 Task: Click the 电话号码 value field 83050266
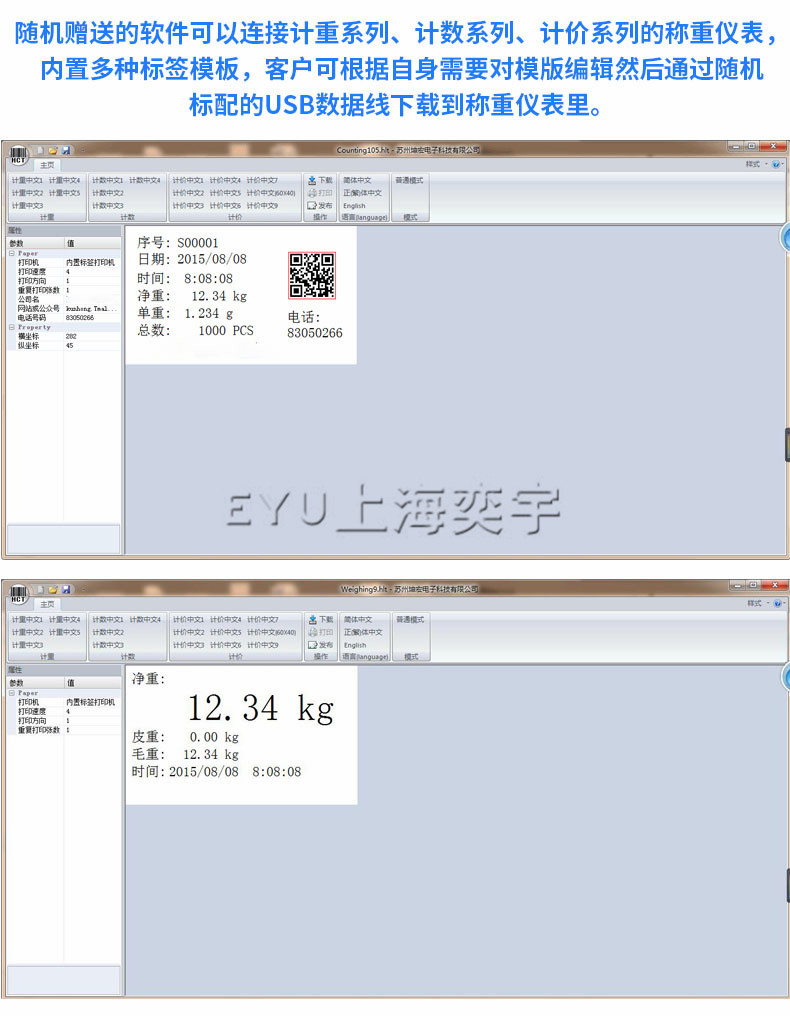pyautogui.click(x=81, y=318)
